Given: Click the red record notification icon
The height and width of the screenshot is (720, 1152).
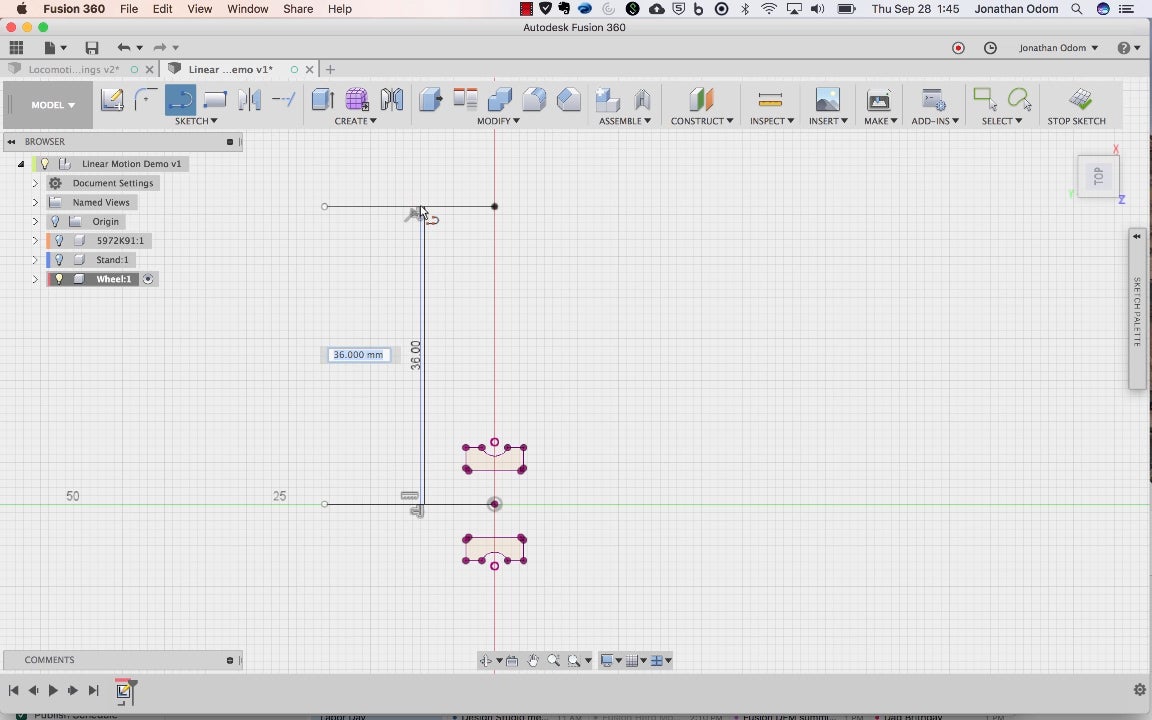Looking at the screenshot, I should (x=958, y=48).
